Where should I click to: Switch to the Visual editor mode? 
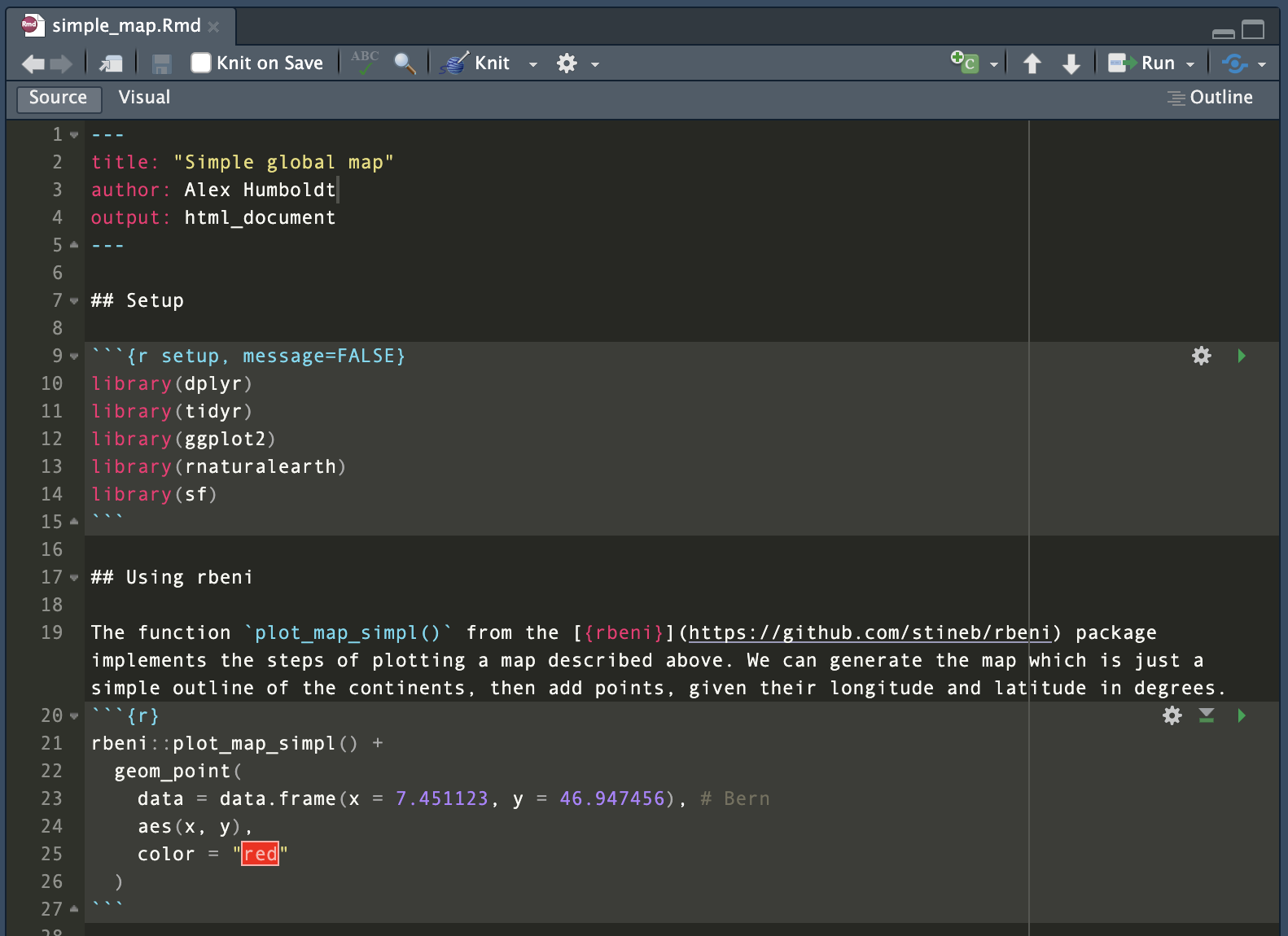[x=144, y=98]
